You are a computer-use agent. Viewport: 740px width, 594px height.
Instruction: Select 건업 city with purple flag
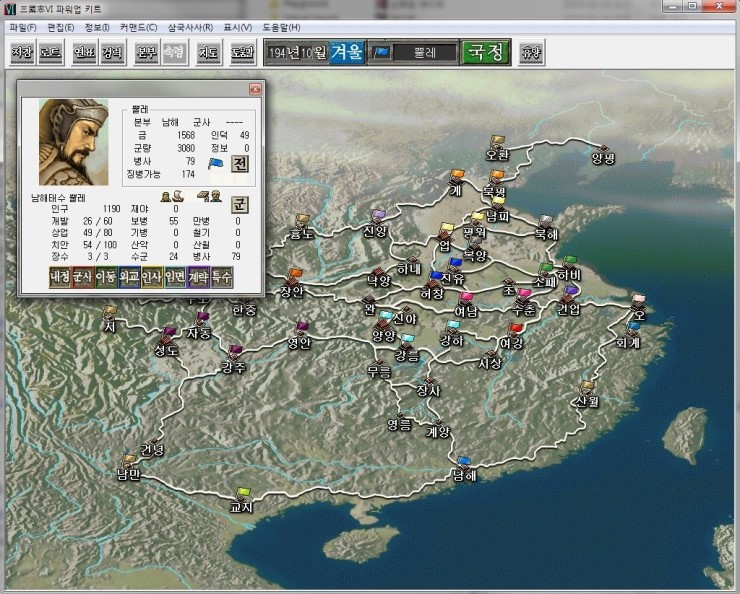tap(569, 301)
